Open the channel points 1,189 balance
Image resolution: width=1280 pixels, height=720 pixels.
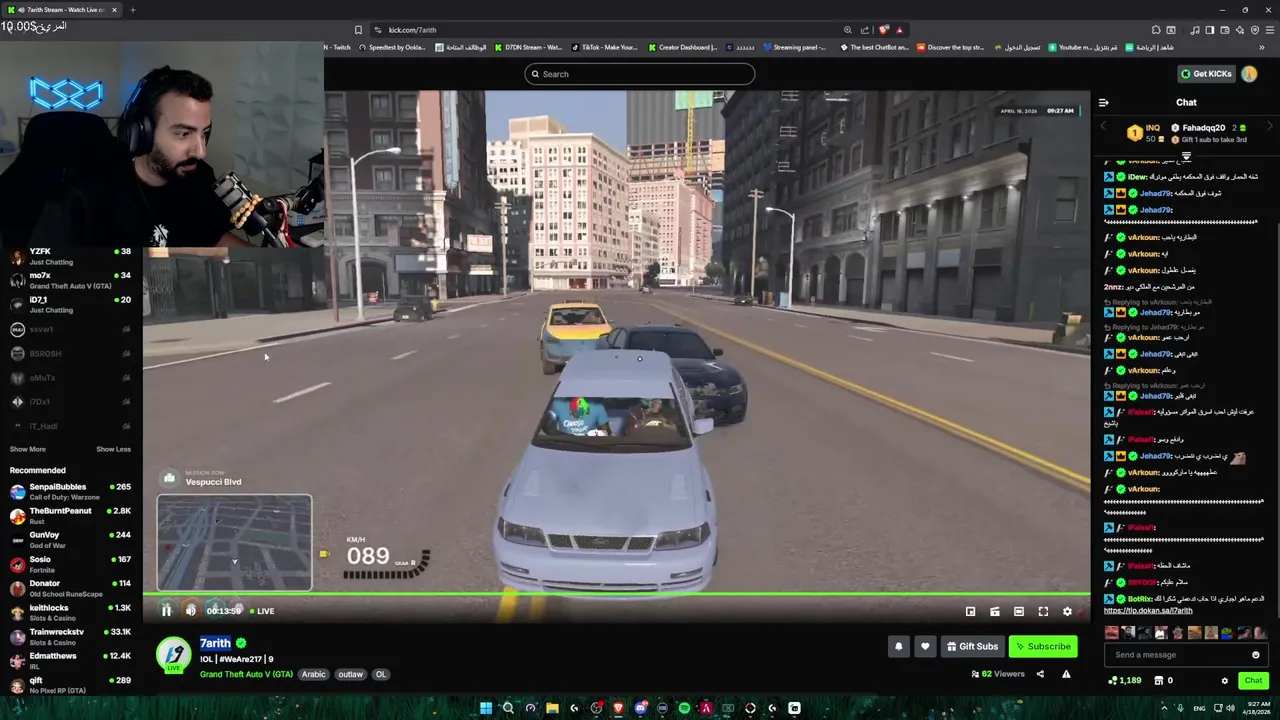1125,681
